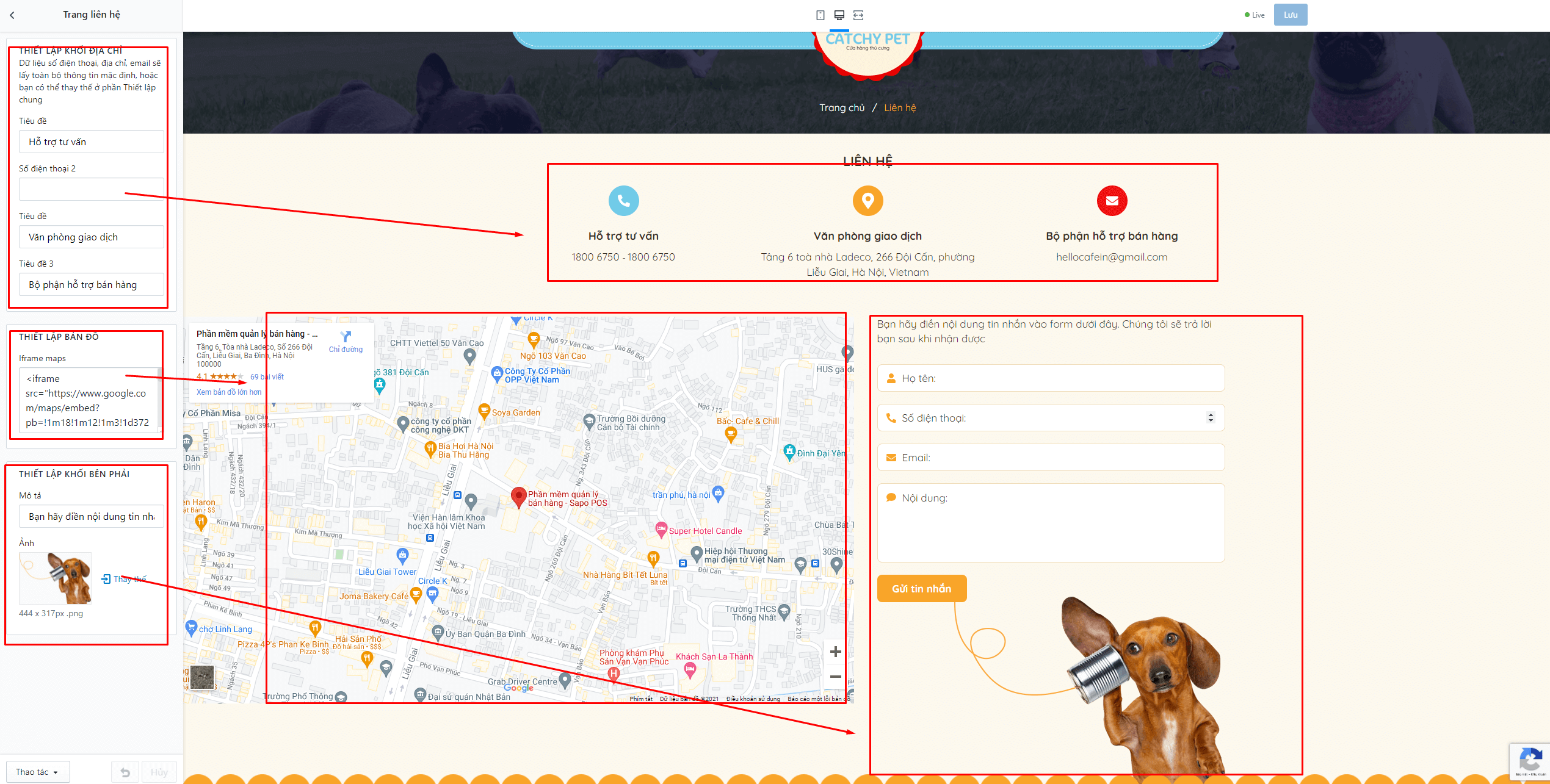
Task: Zoom out the map with minus button
Action: point(836,677)
